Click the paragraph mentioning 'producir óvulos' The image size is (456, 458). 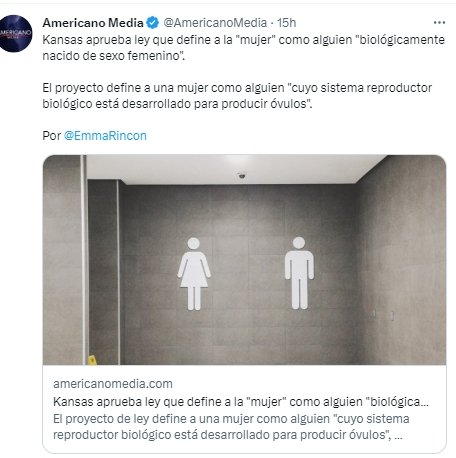tap(237, 96)
